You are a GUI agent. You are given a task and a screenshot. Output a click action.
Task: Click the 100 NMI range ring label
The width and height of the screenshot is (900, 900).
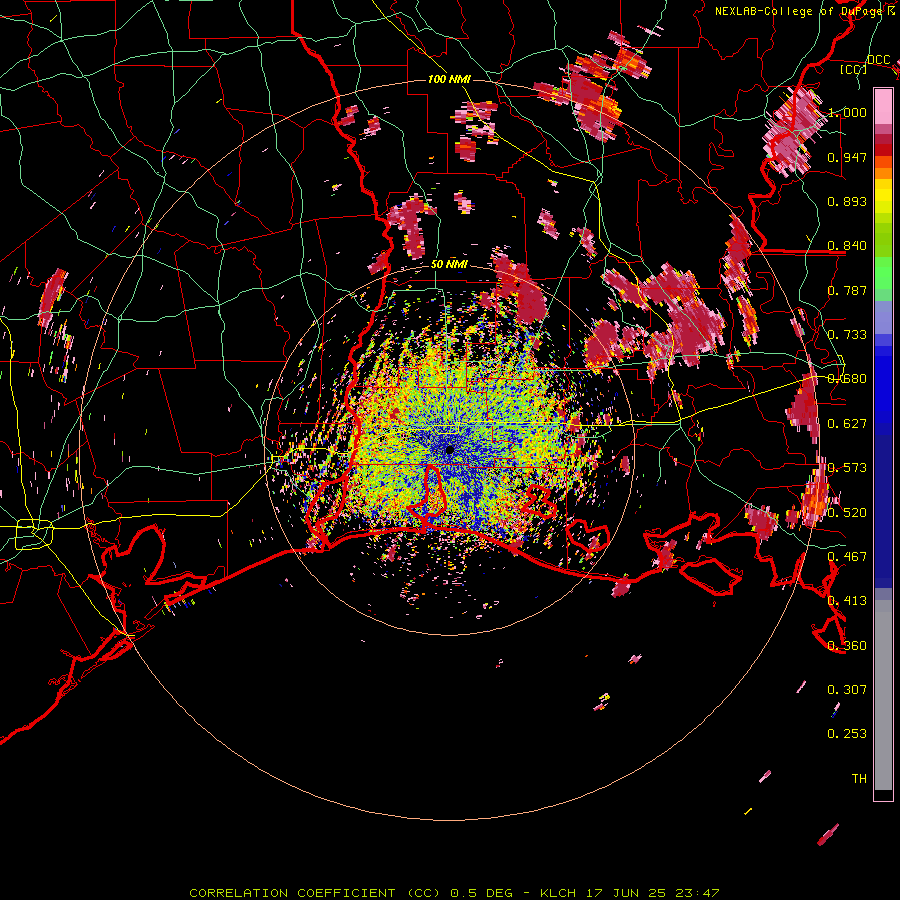tap(449, 79)
